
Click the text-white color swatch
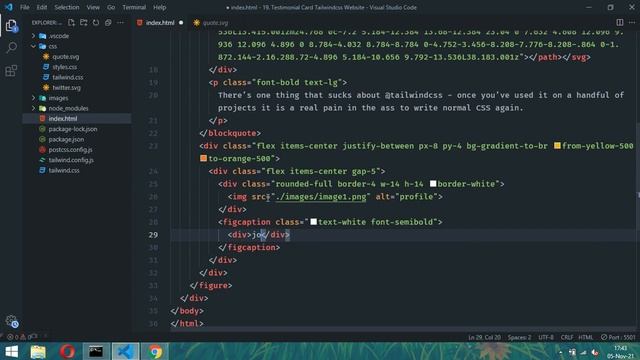point(313,222)
